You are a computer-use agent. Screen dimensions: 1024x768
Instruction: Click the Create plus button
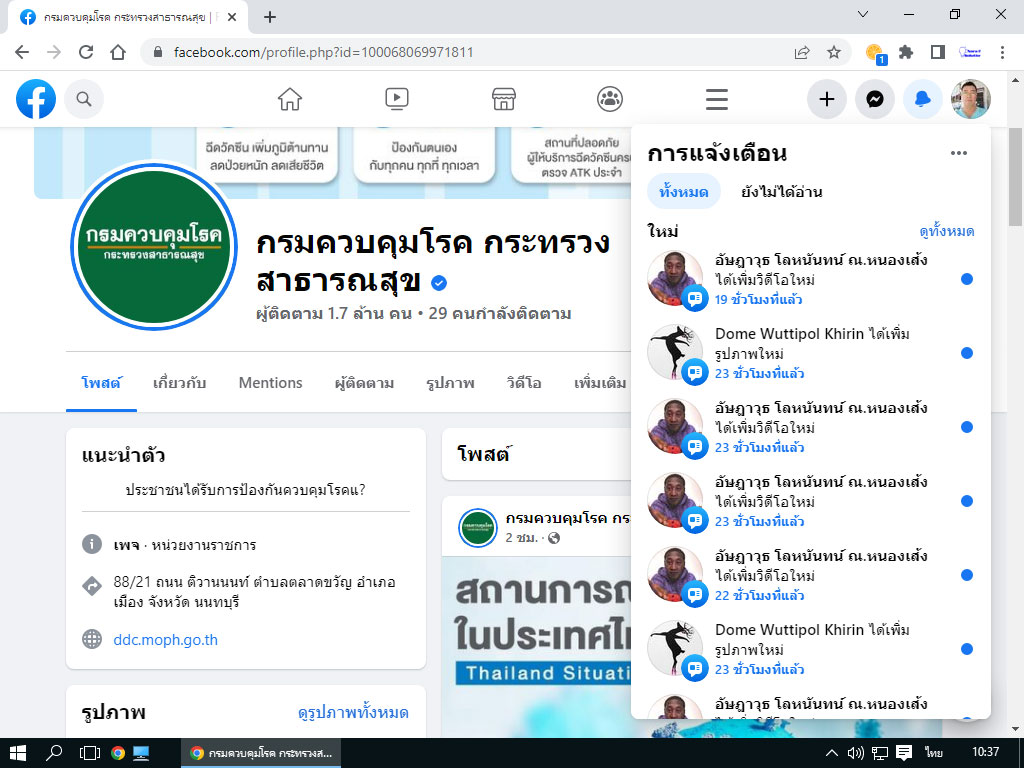(827, 99)
